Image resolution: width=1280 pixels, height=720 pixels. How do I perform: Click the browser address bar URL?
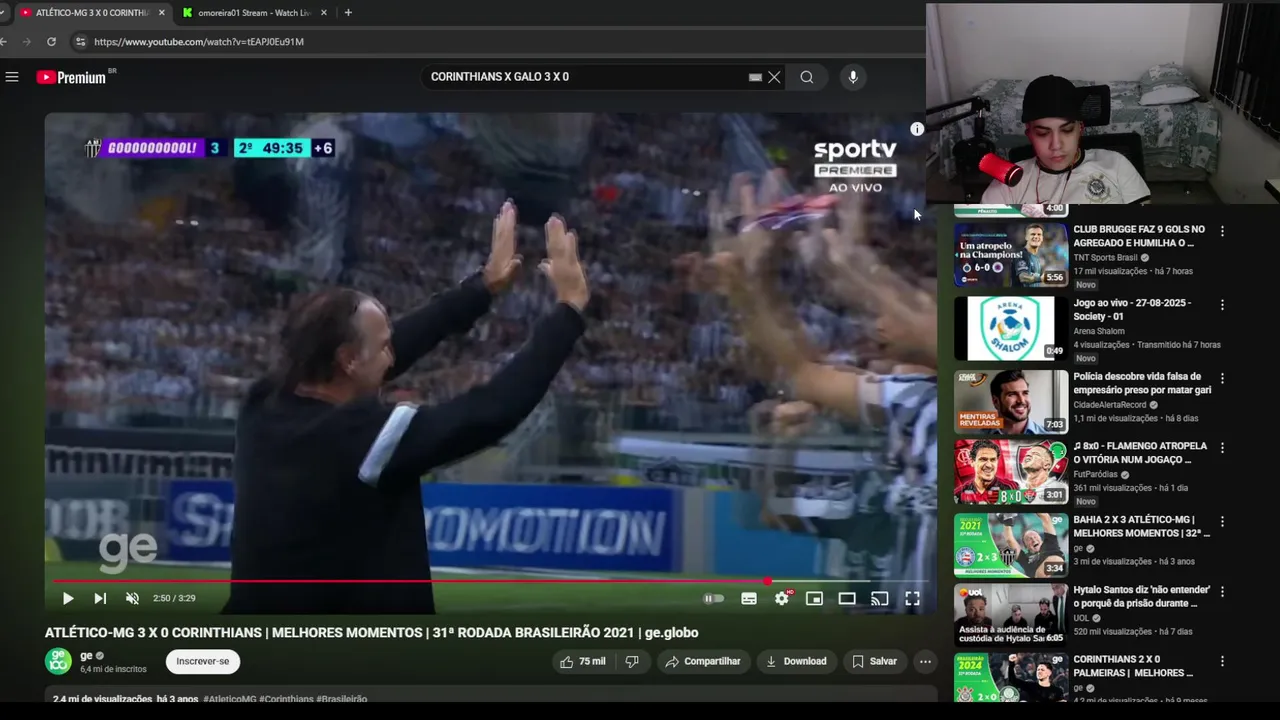(x=199, y=42)
